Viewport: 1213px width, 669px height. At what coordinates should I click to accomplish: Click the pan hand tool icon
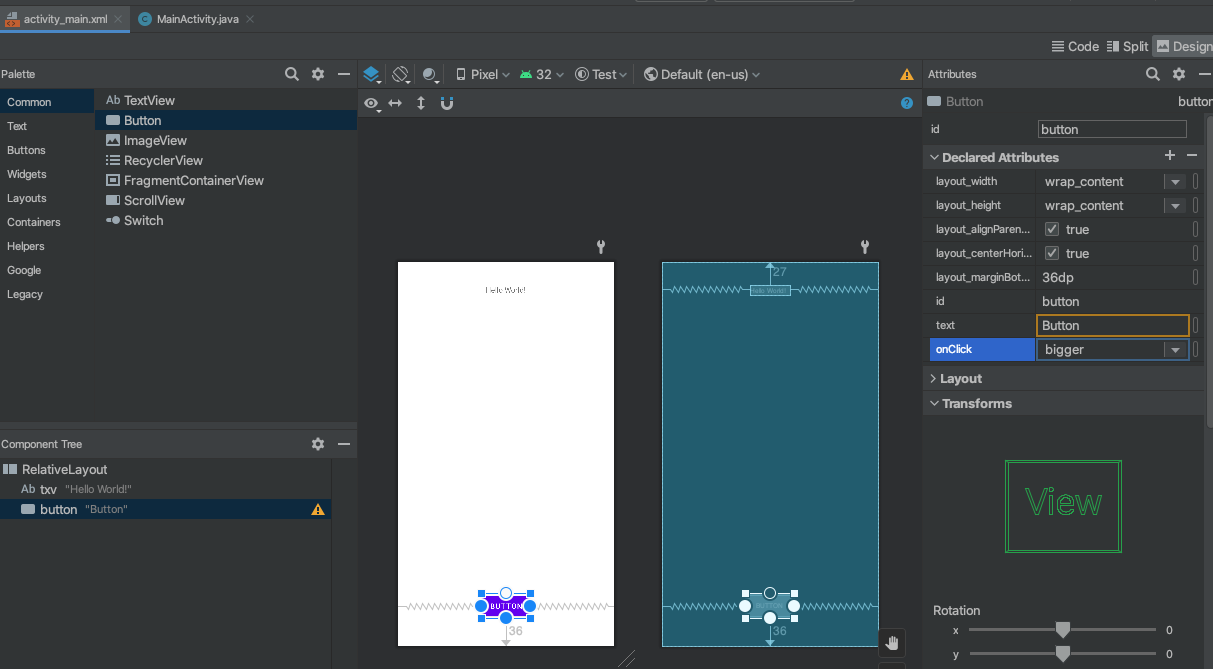click(892, 642)
